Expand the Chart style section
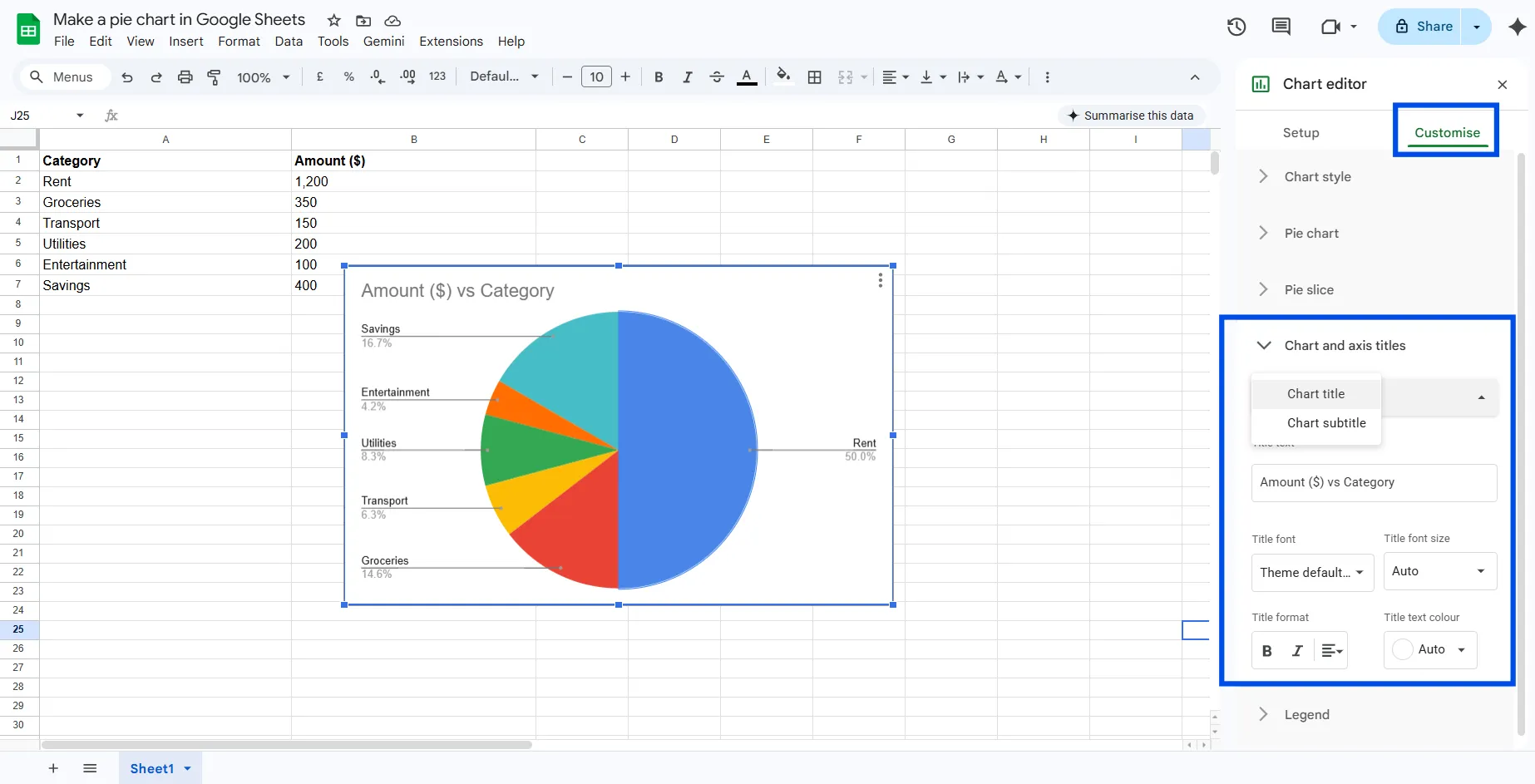 click(1317, 176)
